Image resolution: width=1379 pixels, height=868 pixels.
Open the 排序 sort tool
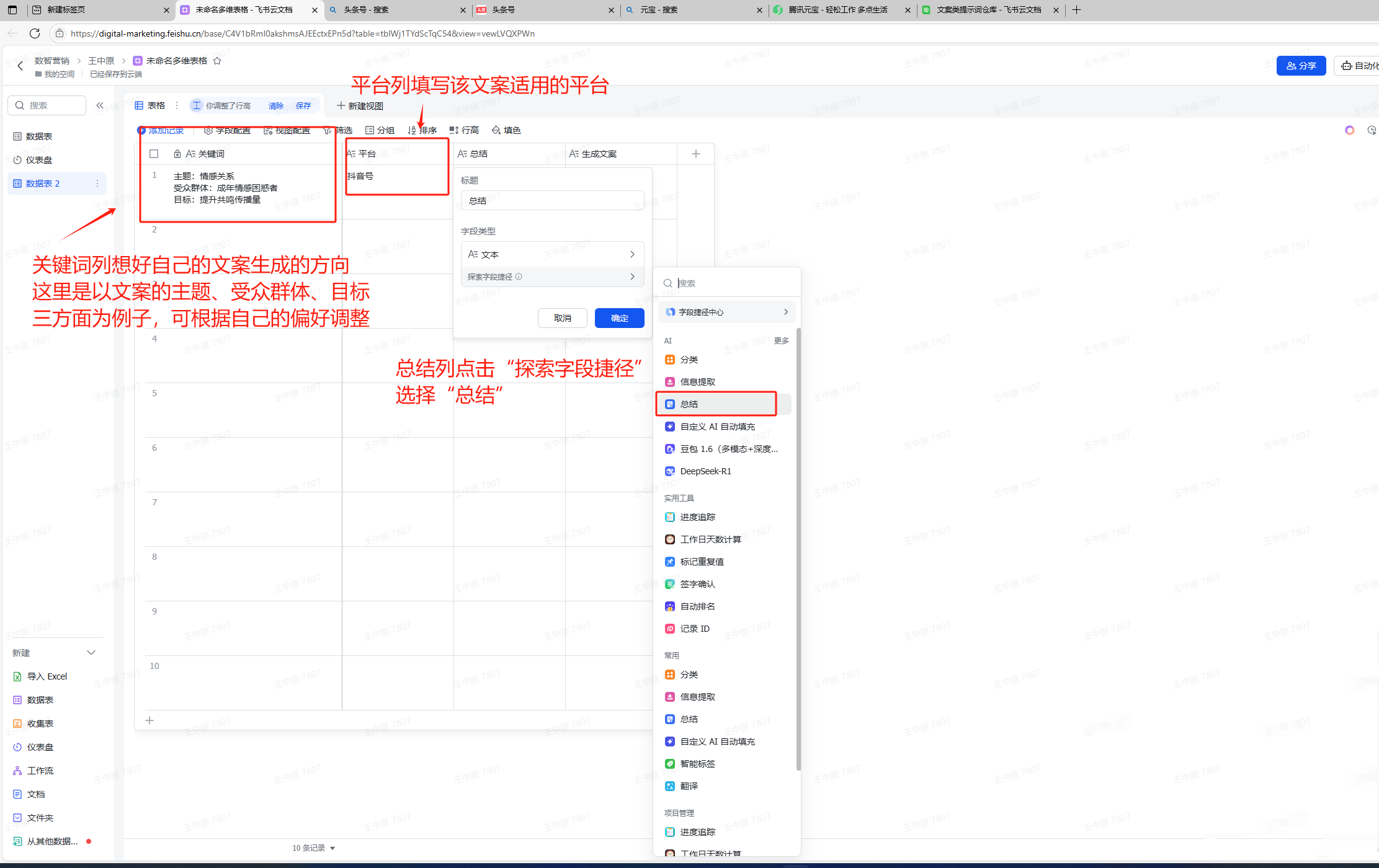click(x=424, y=130)
